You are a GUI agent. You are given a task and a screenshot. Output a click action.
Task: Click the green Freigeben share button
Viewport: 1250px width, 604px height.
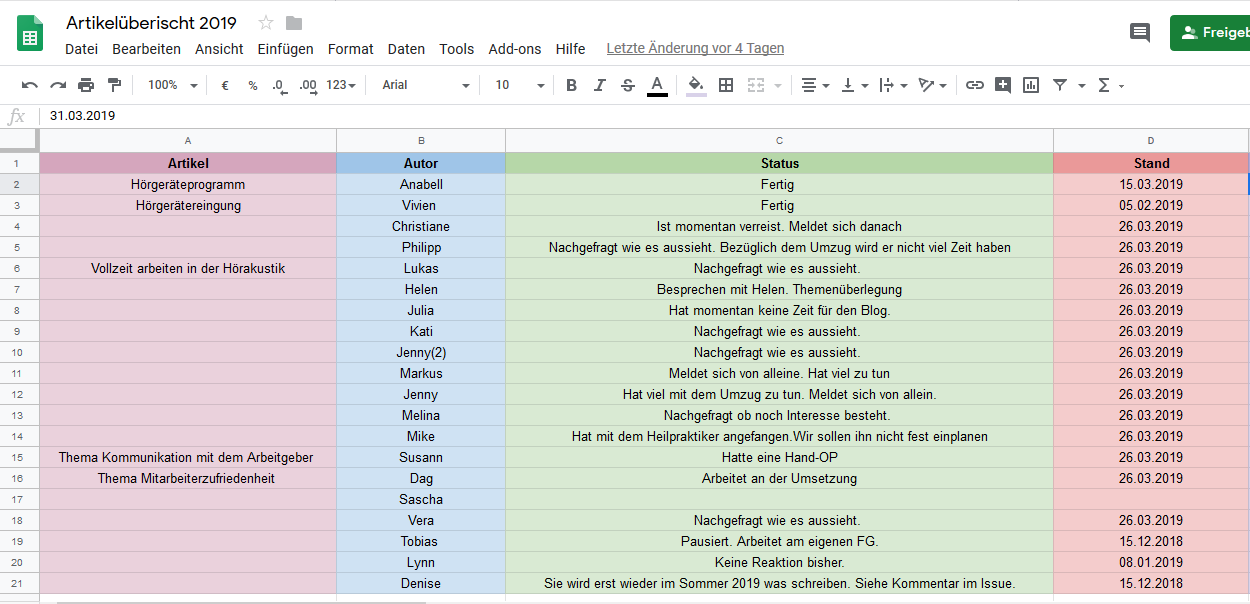click(x=1212, y=33)
